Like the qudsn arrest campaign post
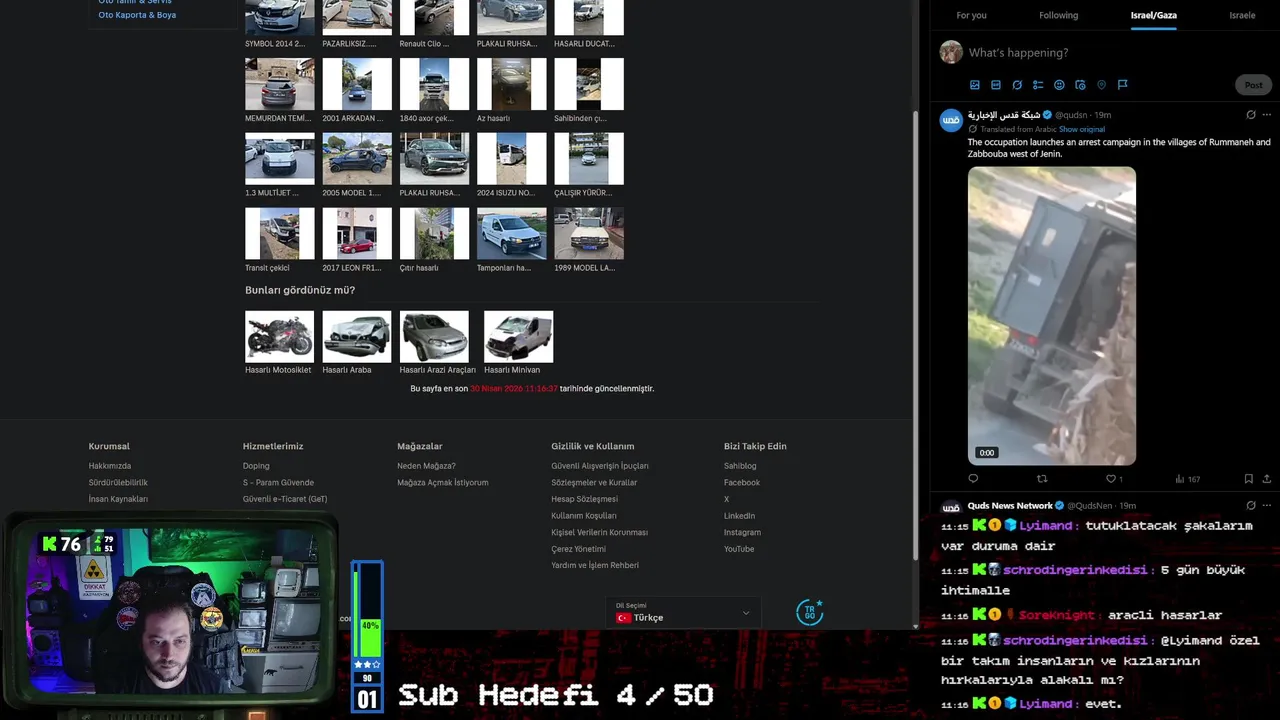Screen dimensions: 1280x720 (x=1114, y=479)
